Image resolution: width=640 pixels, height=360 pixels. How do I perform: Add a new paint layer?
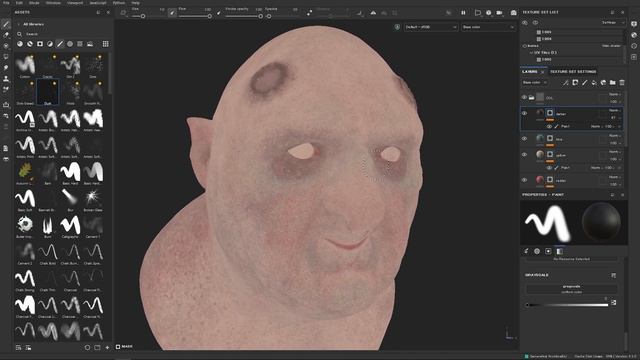[584, 83]
